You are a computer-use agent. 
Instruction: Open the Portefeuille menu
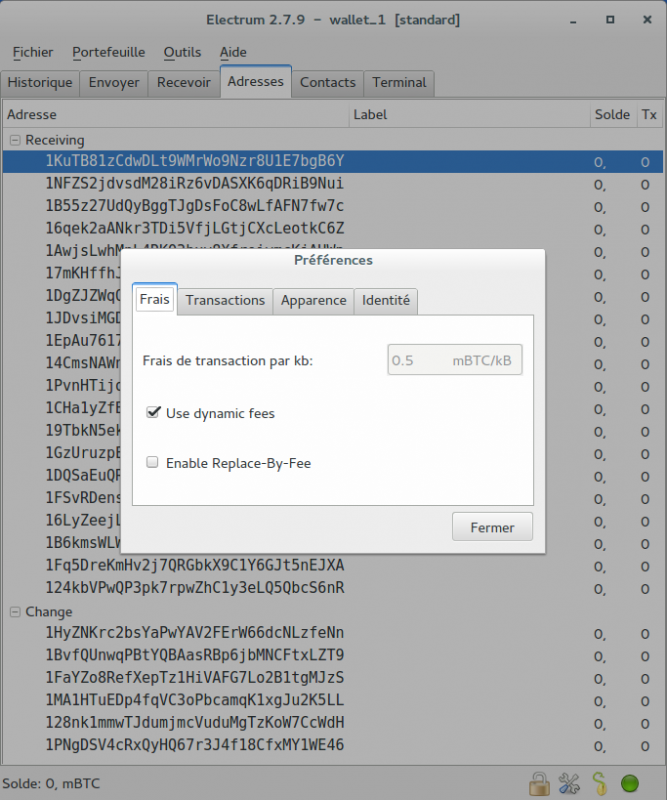pos(108,52)
